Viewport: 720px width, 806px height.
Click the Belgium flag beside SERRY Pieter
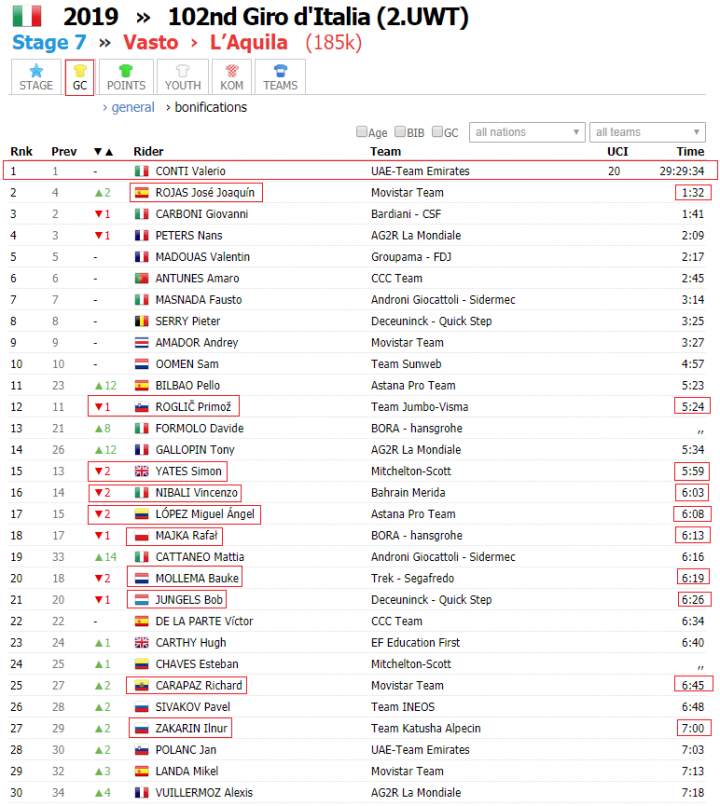coord(141,321)
